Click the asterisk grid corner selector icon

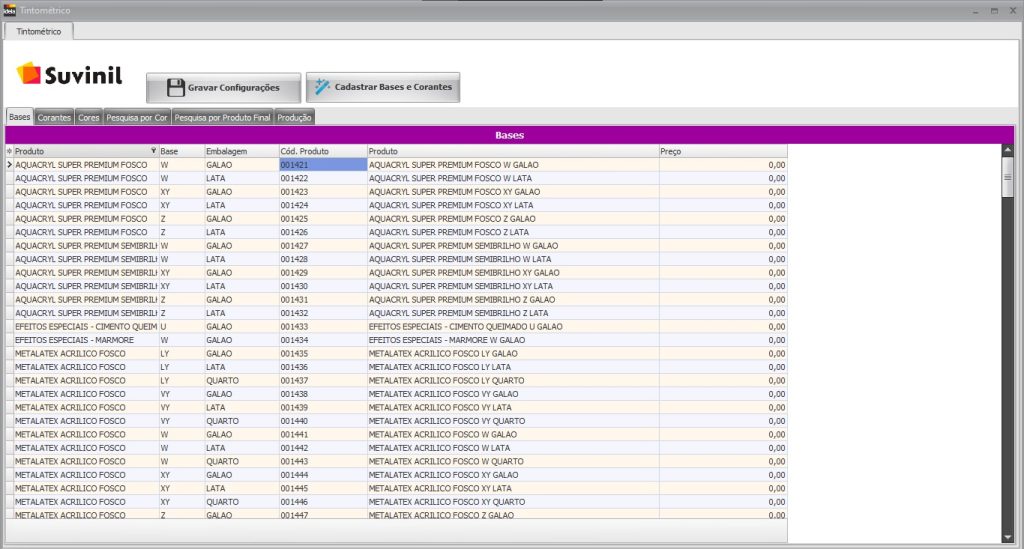point(10,151)
